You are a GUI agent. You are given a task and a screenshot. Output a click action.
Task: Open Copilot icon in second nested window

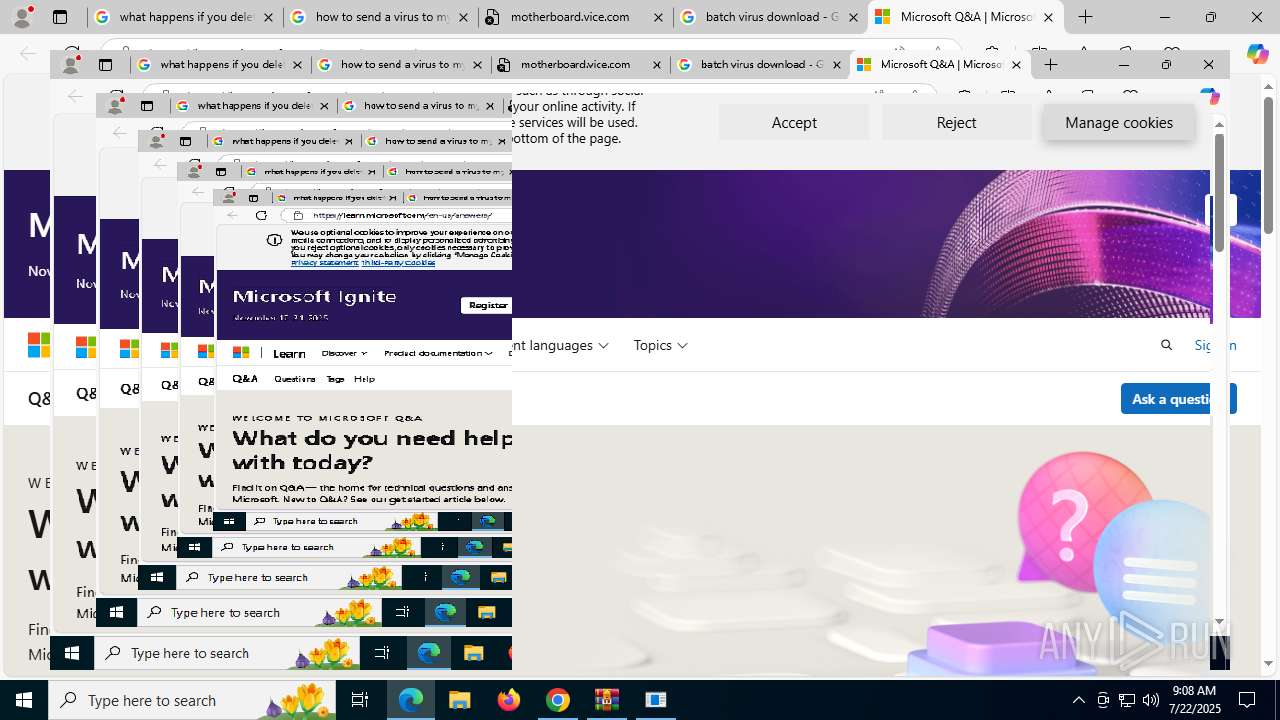[x=1211, y=96]
